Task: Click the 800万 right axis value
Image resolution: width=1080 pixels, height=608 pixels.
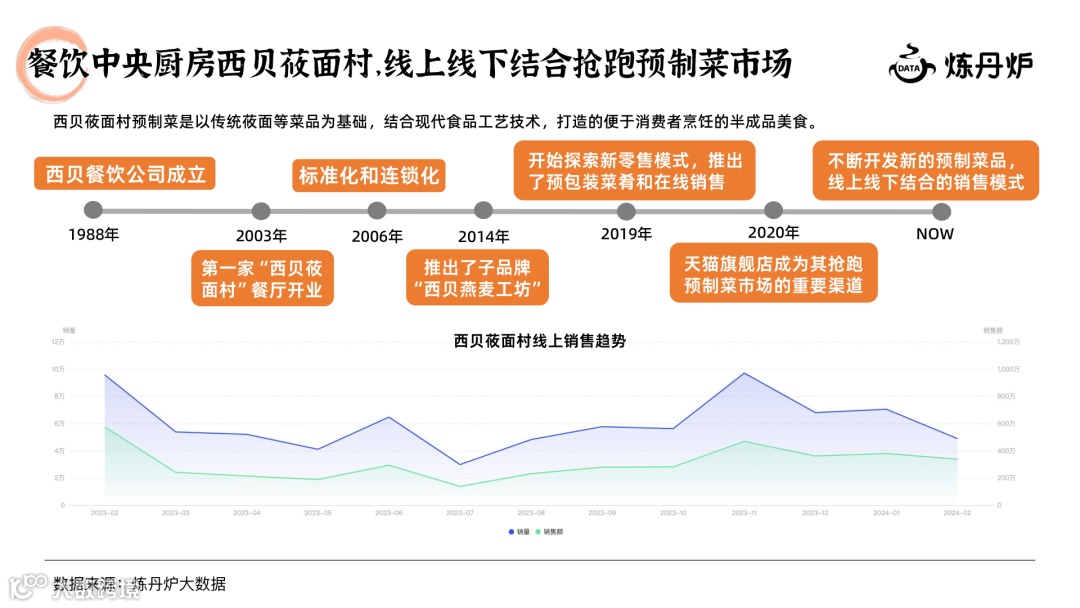Action: (x=1006, y=397)
